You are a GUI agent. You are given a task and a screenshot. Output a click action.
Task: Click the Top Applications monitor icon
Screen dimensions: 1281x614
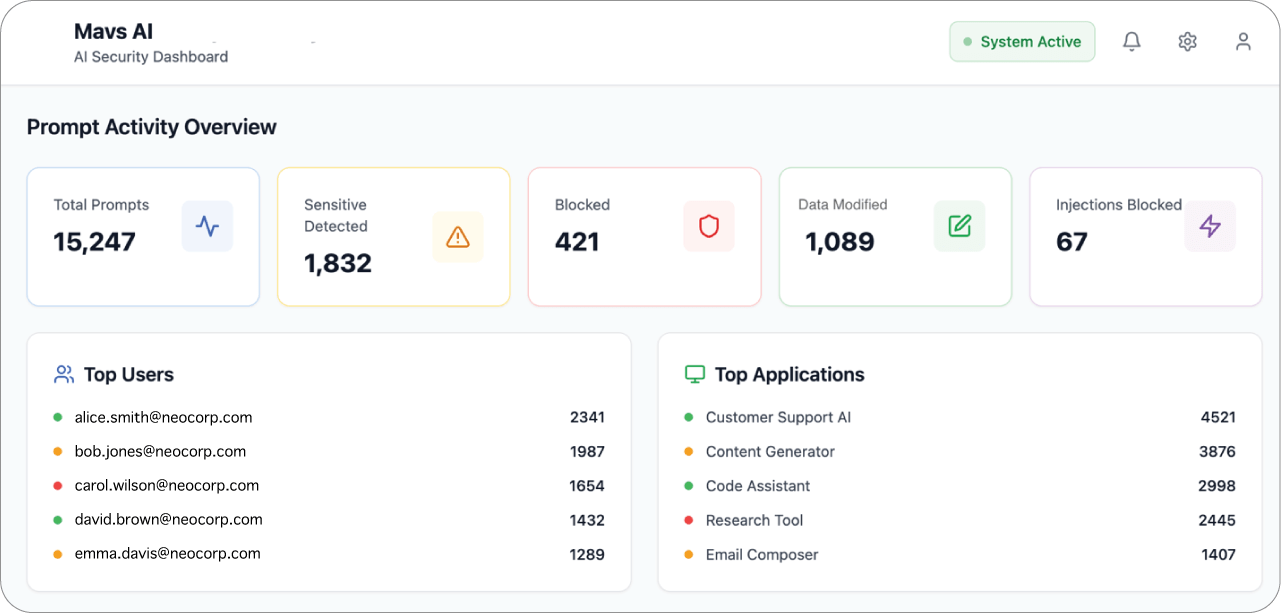click(694, 375)
